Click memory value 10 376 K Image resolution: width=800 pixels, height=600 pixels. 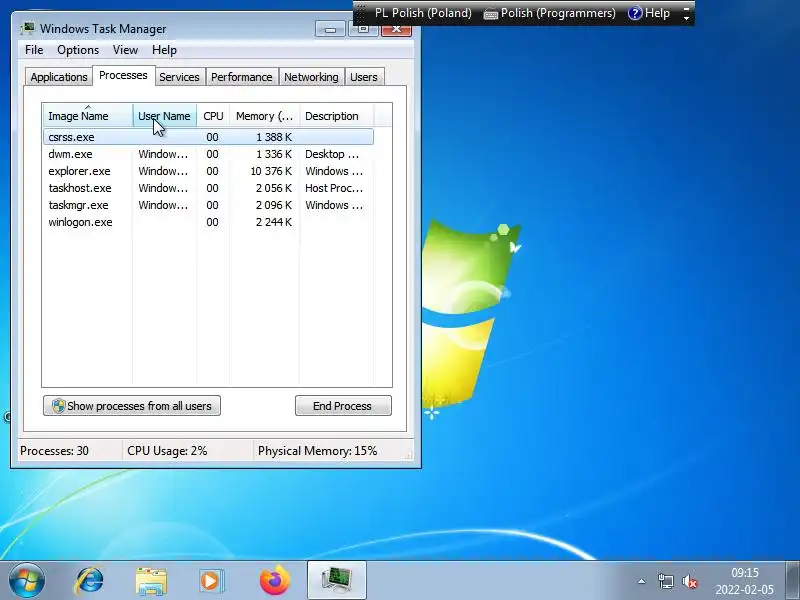(271, 171)
